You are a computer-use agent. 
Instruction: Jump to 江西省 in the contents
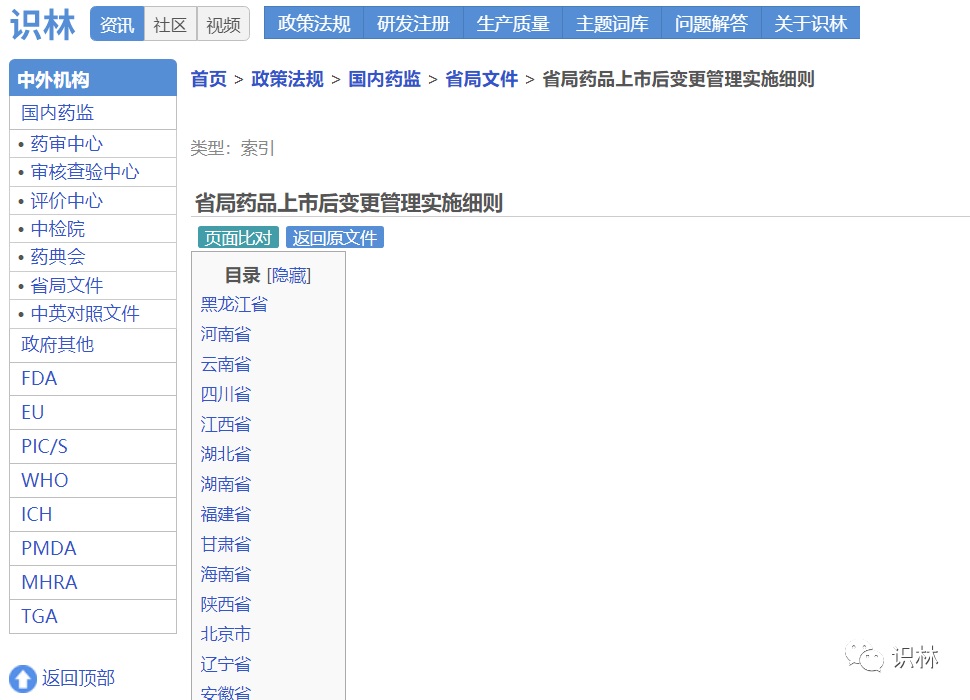(x=226, y=424)
